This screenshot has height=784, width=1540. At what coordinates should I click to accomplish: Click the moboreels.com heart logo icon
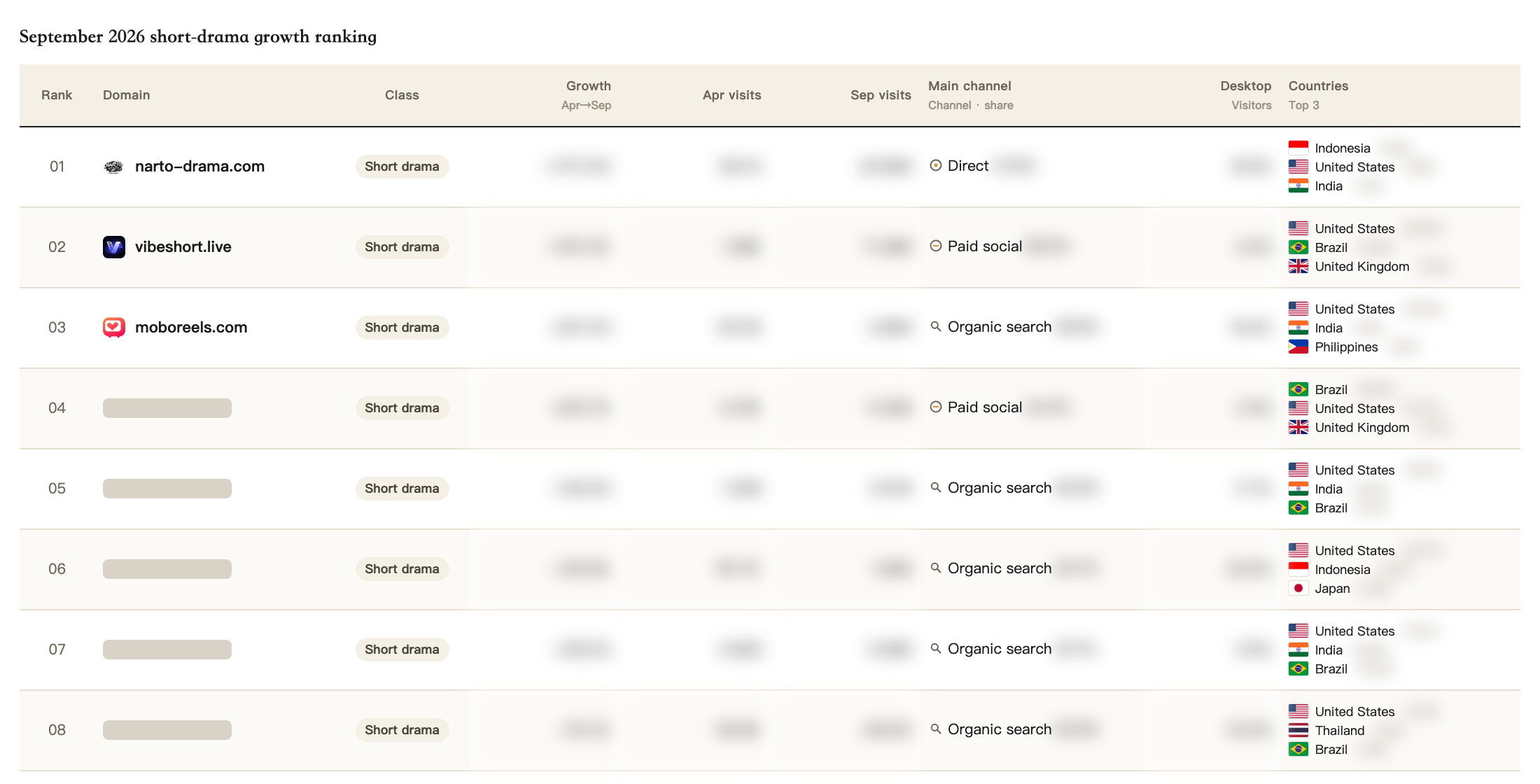[114, 328]
